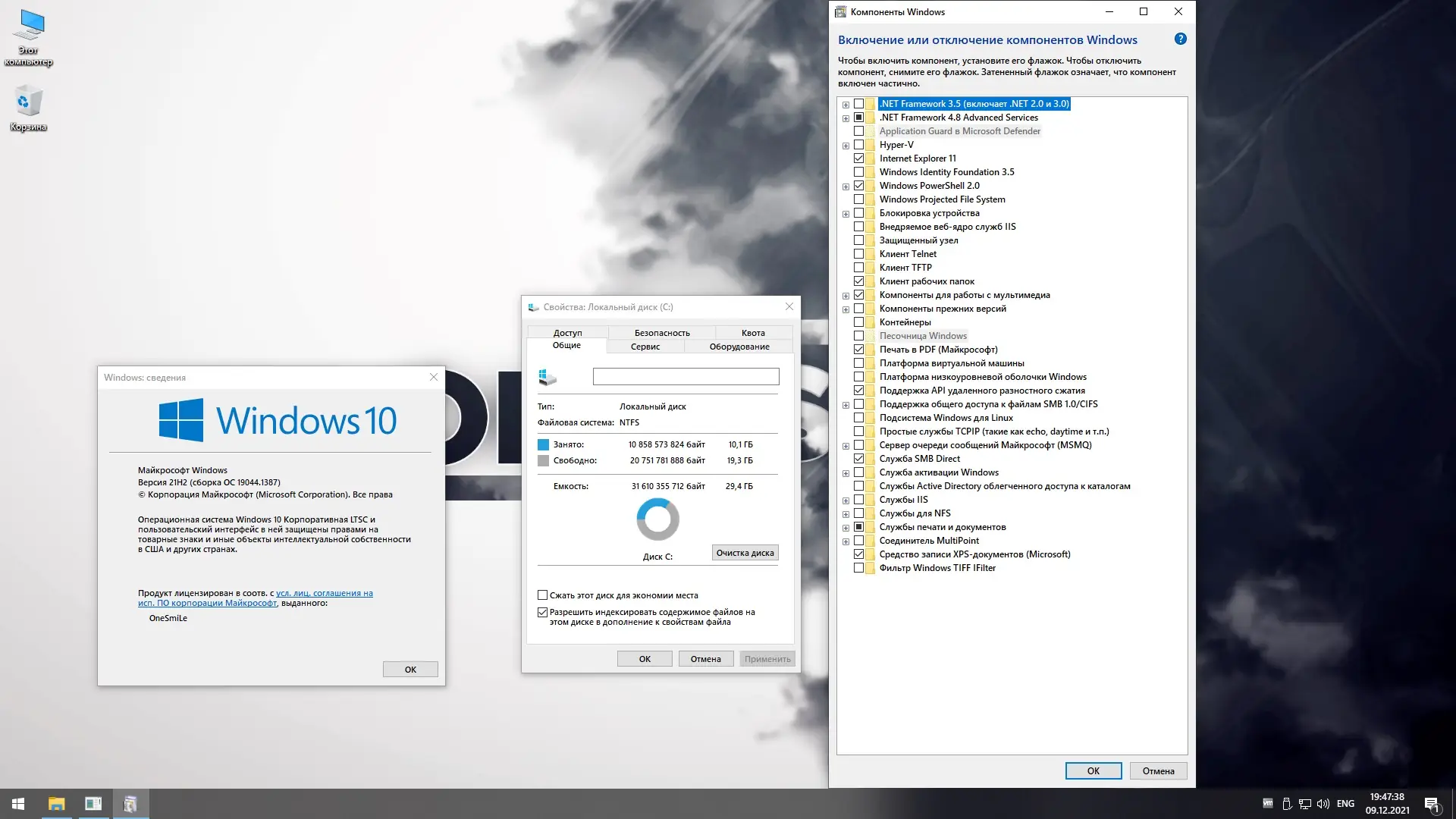
Task: Enable Hyper-V component checkbox
Action: click(859, 145)
